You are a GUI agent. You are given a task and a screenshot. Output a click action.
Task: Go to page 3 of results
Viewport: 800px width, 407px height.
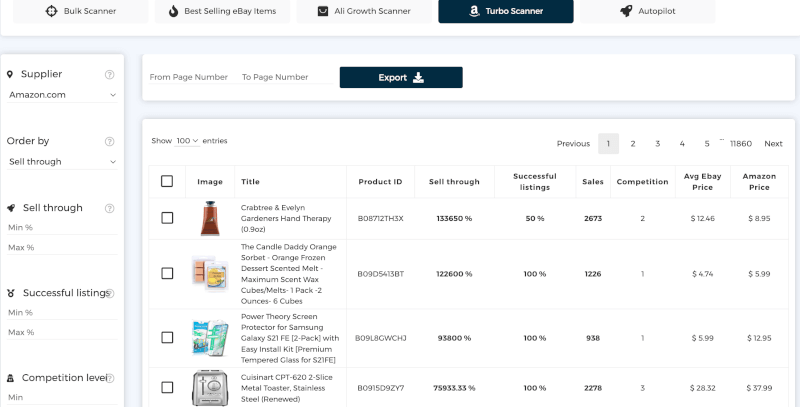pyautogui.click(x=658, y=144)
